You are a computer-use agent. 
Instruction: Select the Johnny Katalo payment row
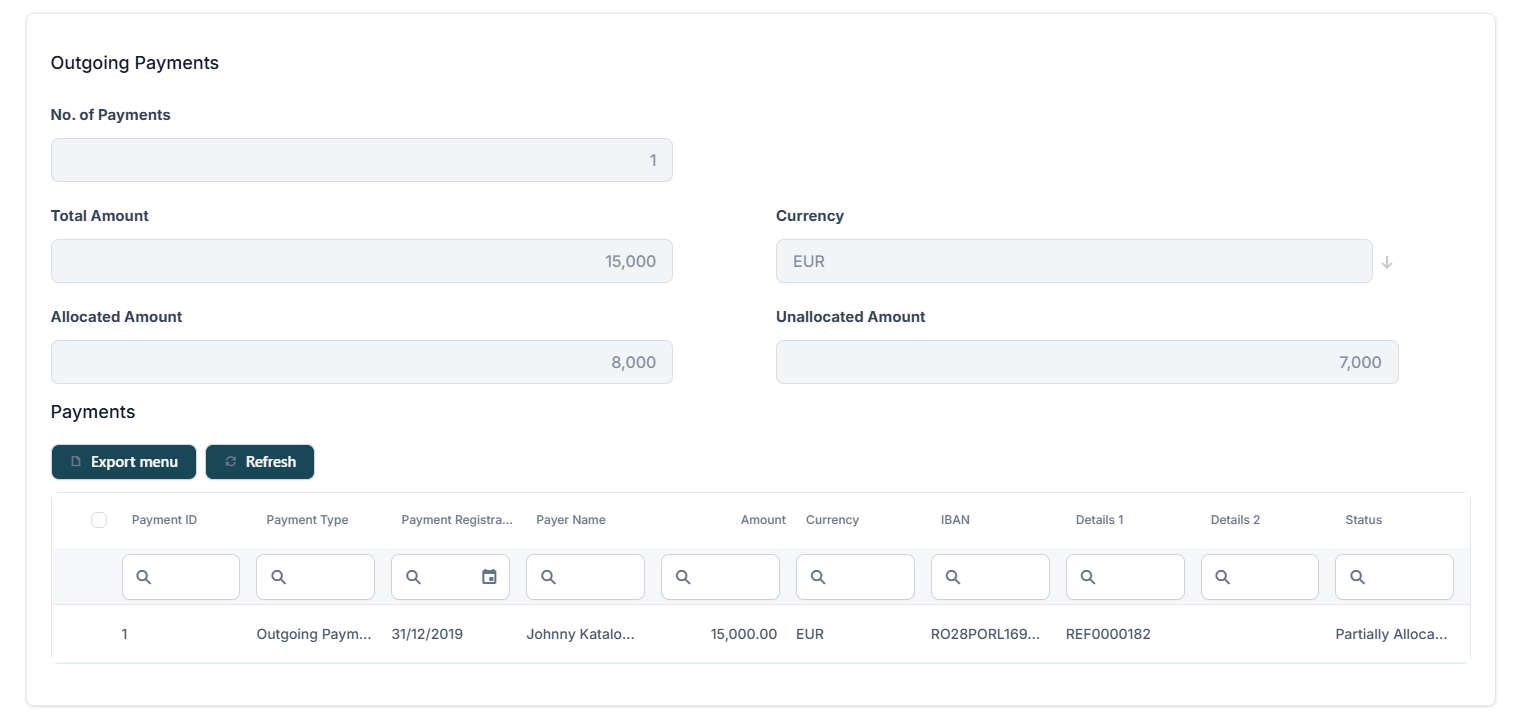pyautogui.click(x=580, y=634)
